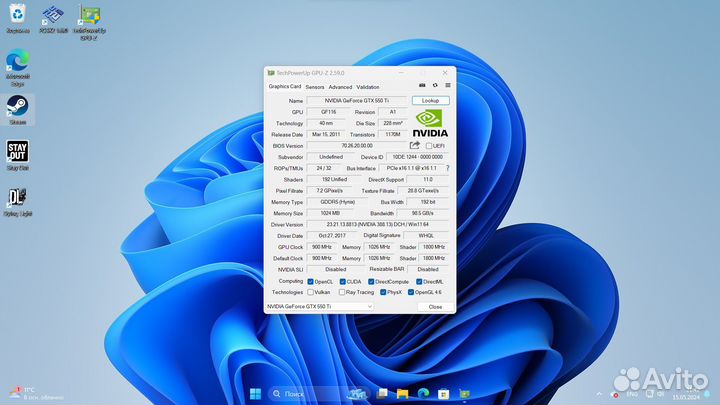720x405 pixels.
Task: Toggle the UEFI checkbox
Action: [x=429, y=146]
